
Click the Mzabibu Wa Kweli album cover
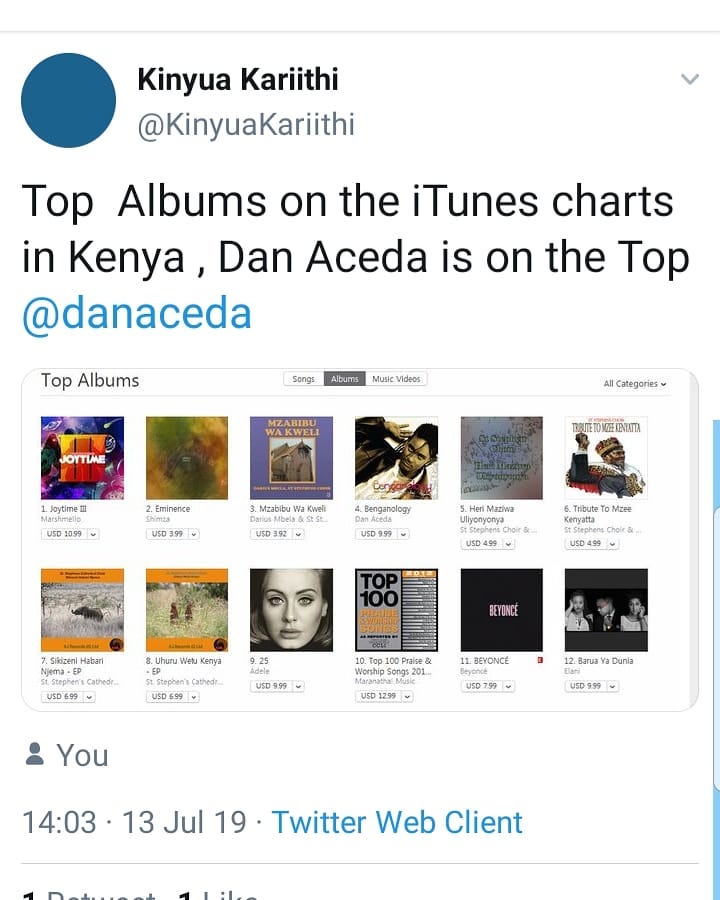tap(291, 457)
